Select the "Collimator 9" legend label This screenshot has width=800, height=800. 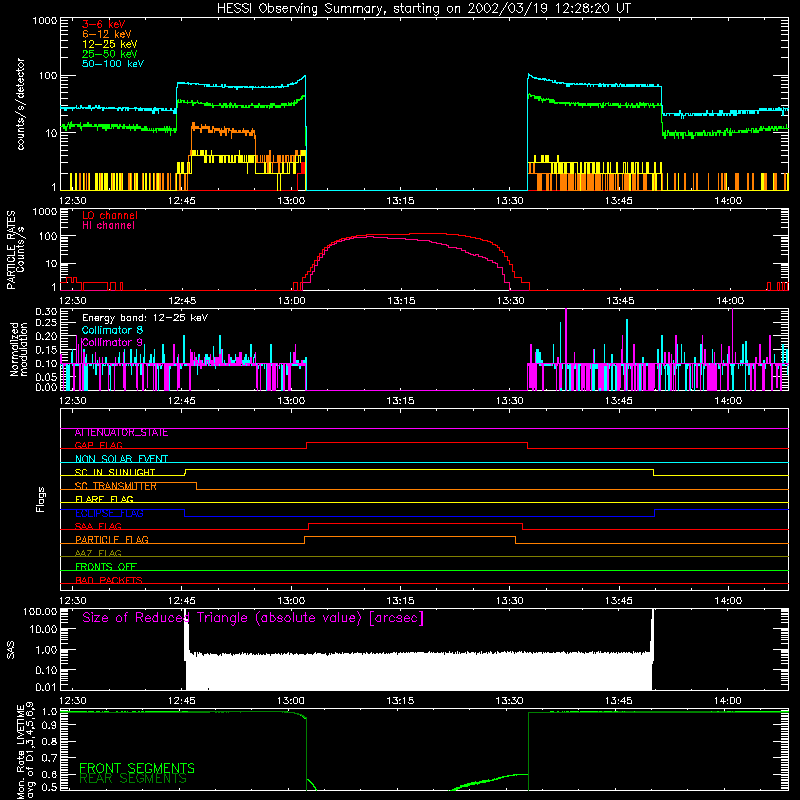coord(112,342)
